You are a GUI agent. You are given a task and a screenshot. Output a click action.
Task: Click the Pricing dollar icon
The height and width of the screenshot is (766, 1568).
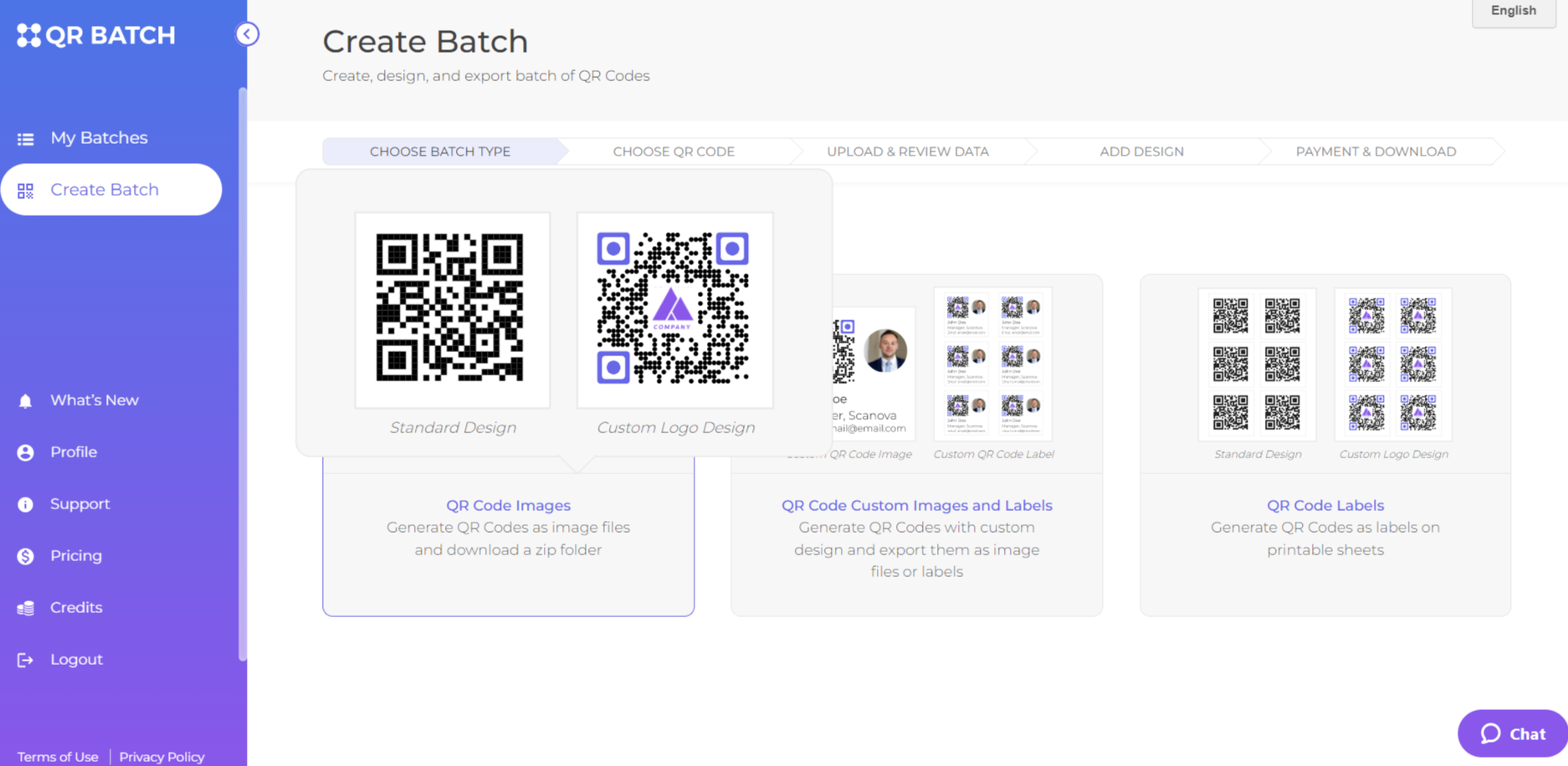pyautogui.click(x=26, y=556)
